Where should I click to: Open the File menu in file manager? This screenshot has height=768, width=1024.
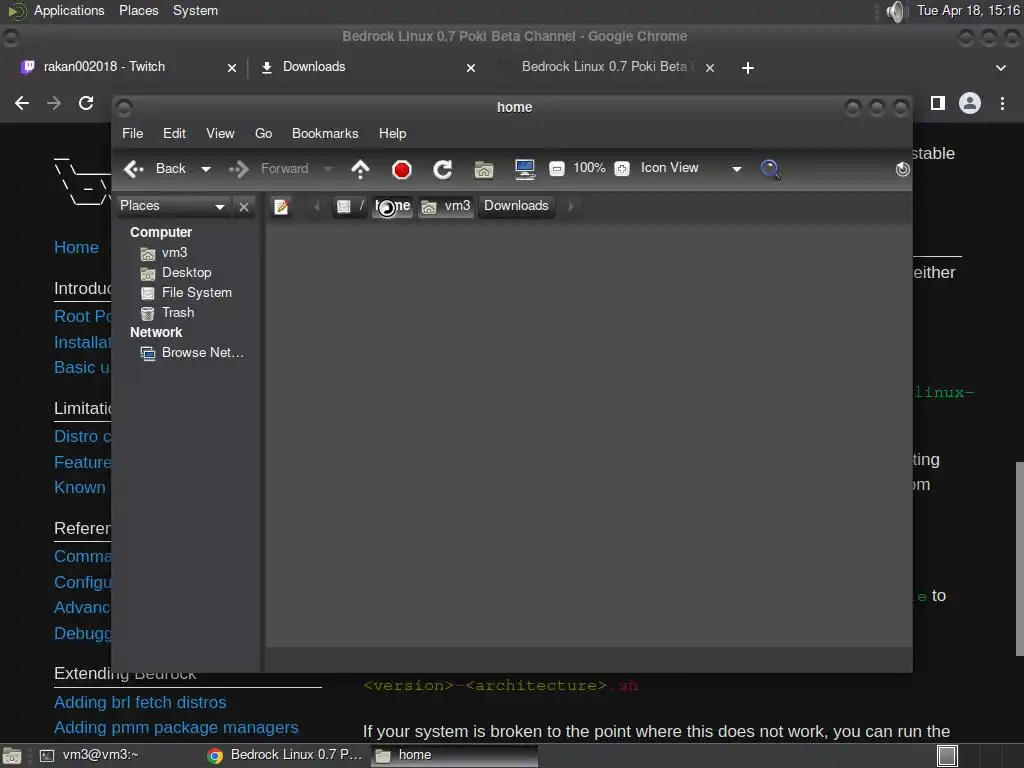tap(133, 134)
